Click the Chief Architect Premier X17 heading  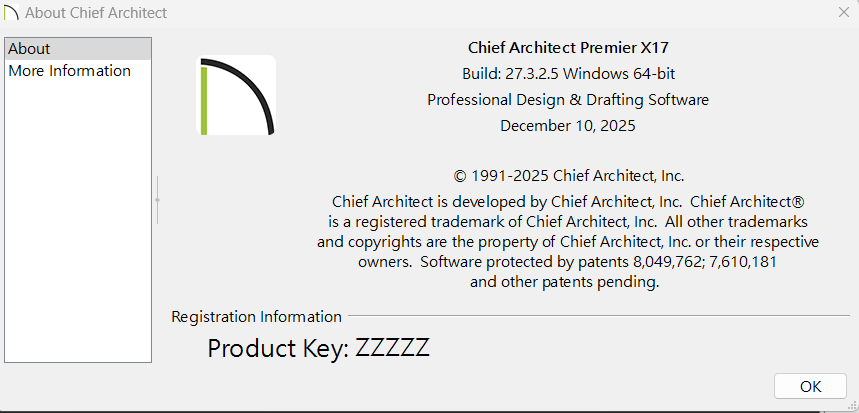tap(567, 47)
